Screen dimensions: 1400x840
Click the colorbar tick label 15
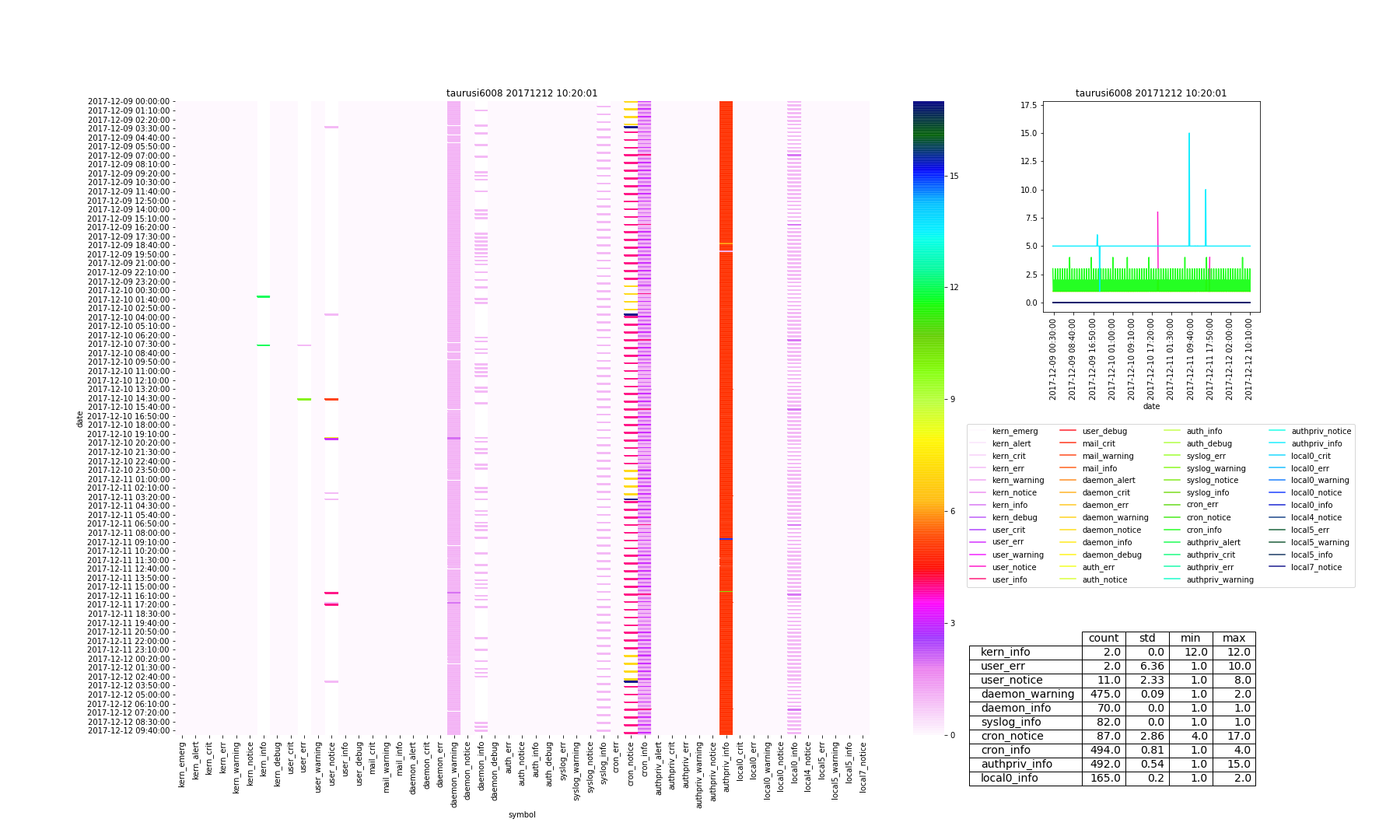pos(954,177)
